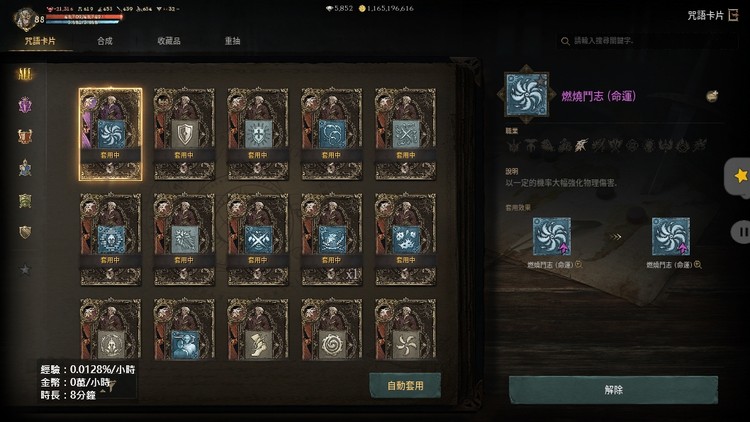750x422 pixels.
Task: Toggle the icon right of 燃燒鬥志 title
Action: click(712, 96)
